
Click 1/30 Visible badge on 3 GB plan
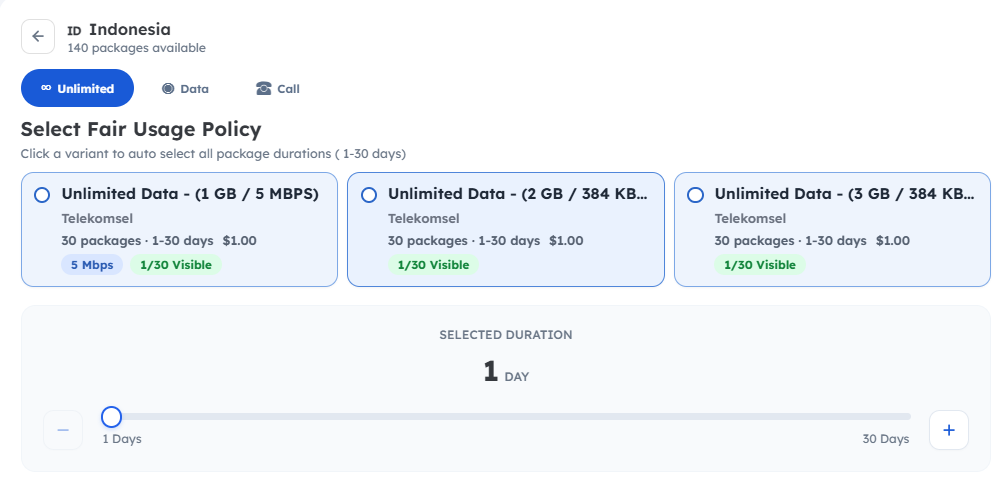tap(759, 265)
